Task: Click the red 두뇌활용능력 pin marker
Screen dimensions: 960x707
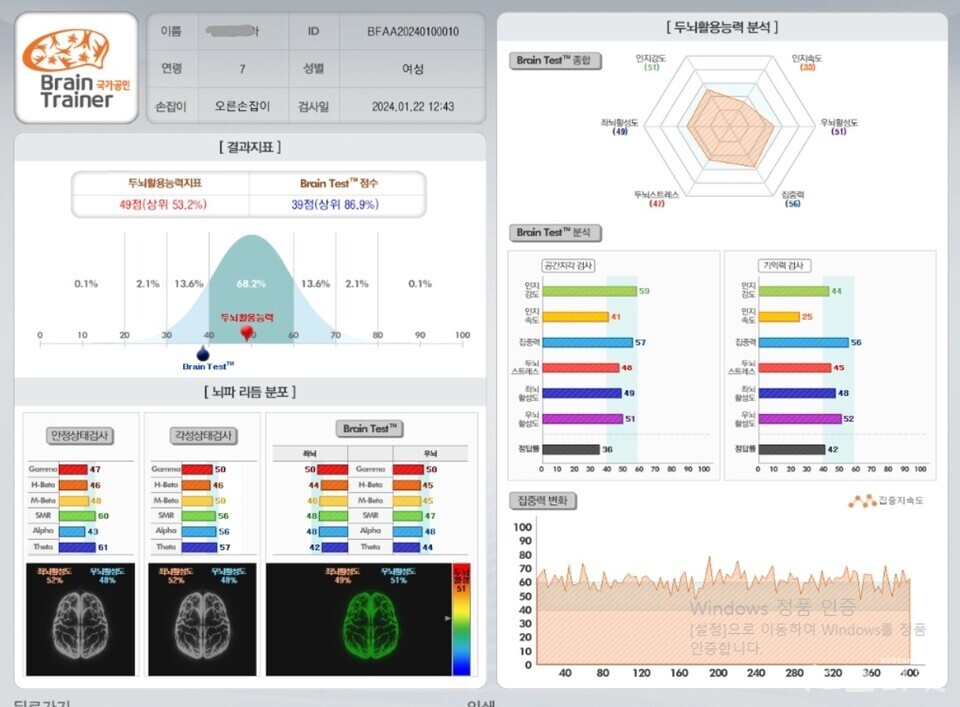Action: point(247,333)
